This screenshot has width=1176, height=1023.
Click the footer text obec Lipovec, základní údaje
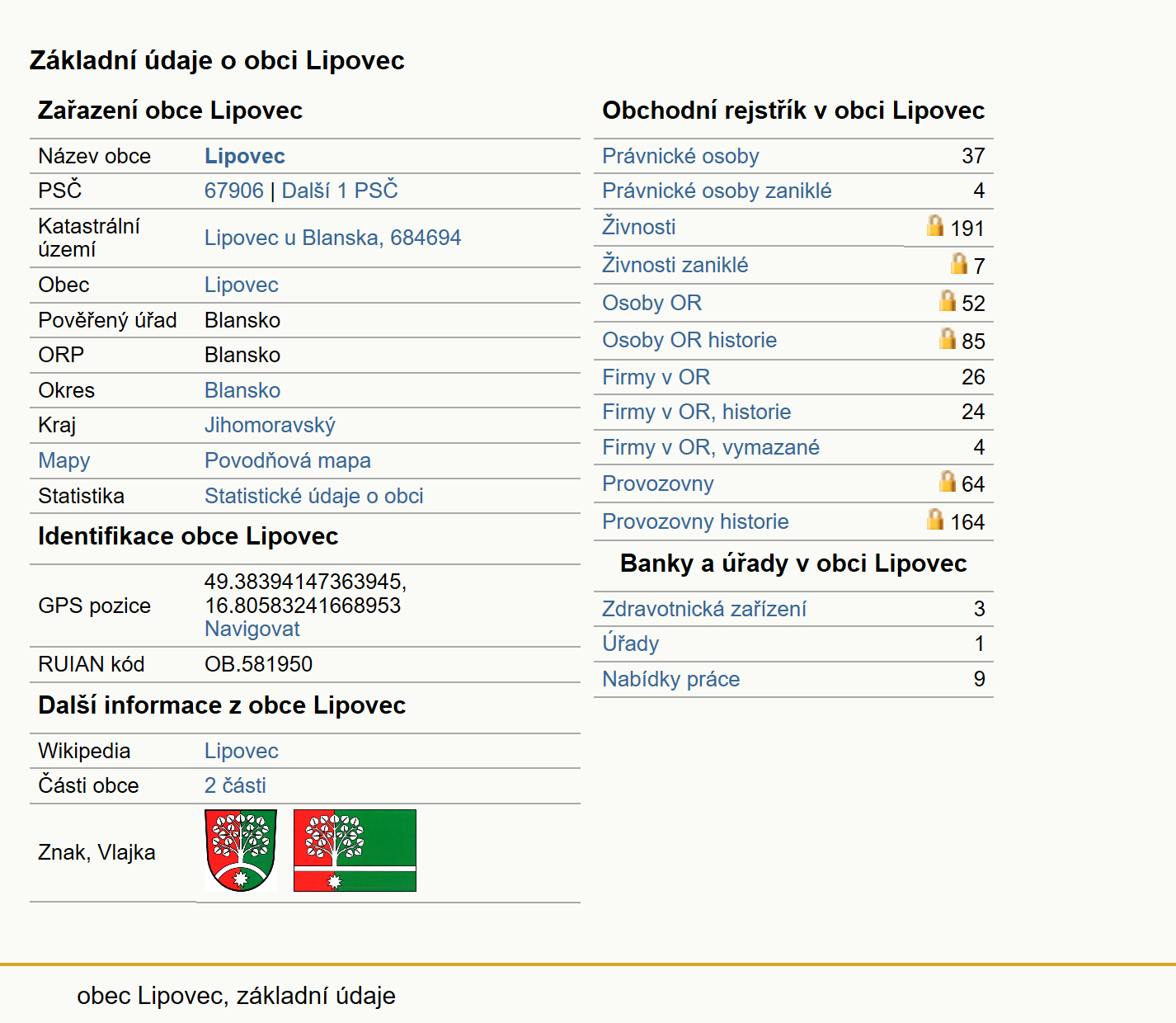(236, 996)
